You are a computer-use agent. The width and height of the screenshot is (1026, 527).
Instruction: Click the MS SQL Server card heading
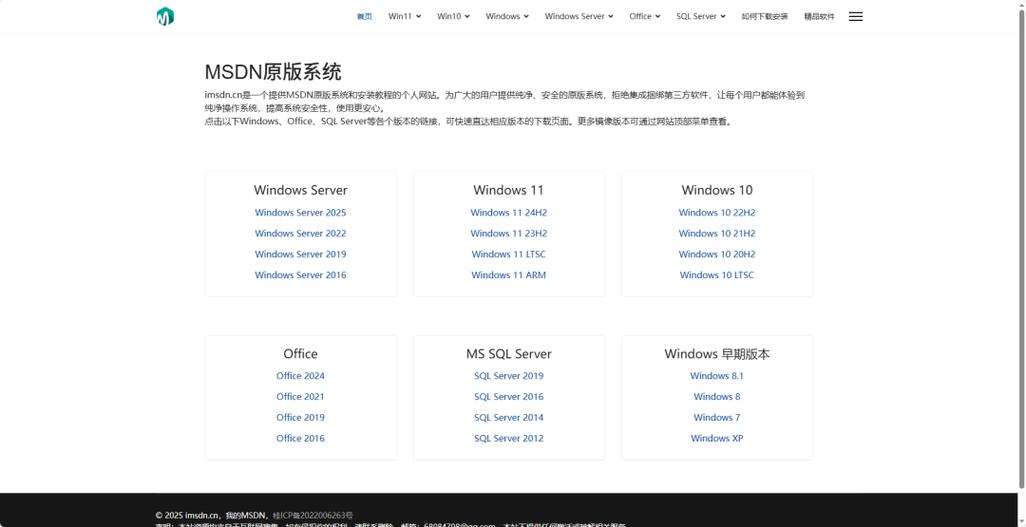[x=508, y=354]
